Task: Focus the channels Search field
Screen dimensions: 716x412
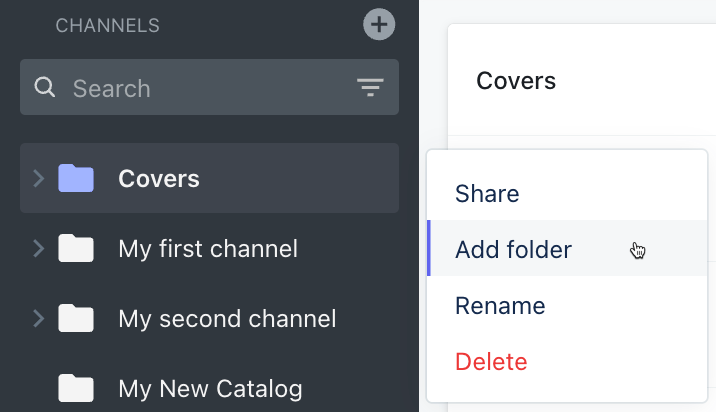Action: click(200, 88)
